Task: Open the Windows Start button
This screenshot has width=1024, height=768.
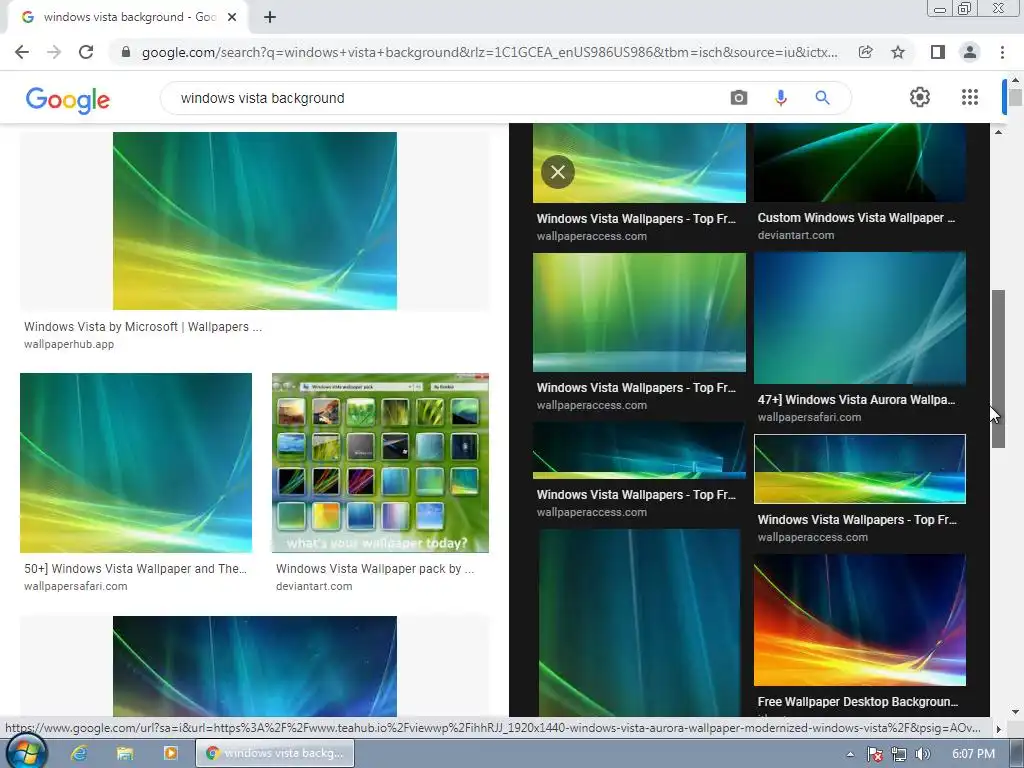Action: coord(25,753)
